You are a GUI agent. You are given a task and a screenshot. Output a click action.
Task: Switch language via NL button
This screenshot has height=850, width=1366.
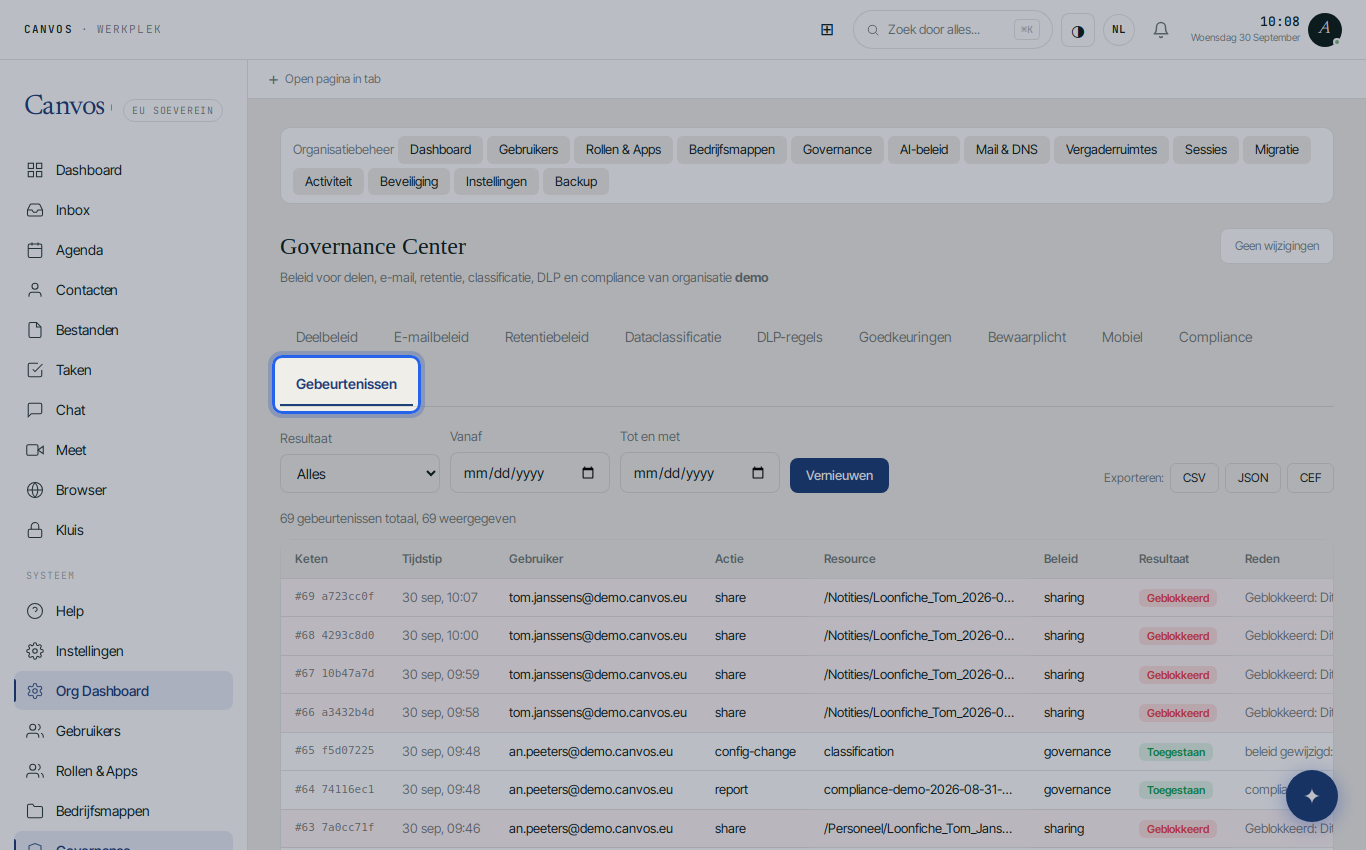coord(1119,30)
